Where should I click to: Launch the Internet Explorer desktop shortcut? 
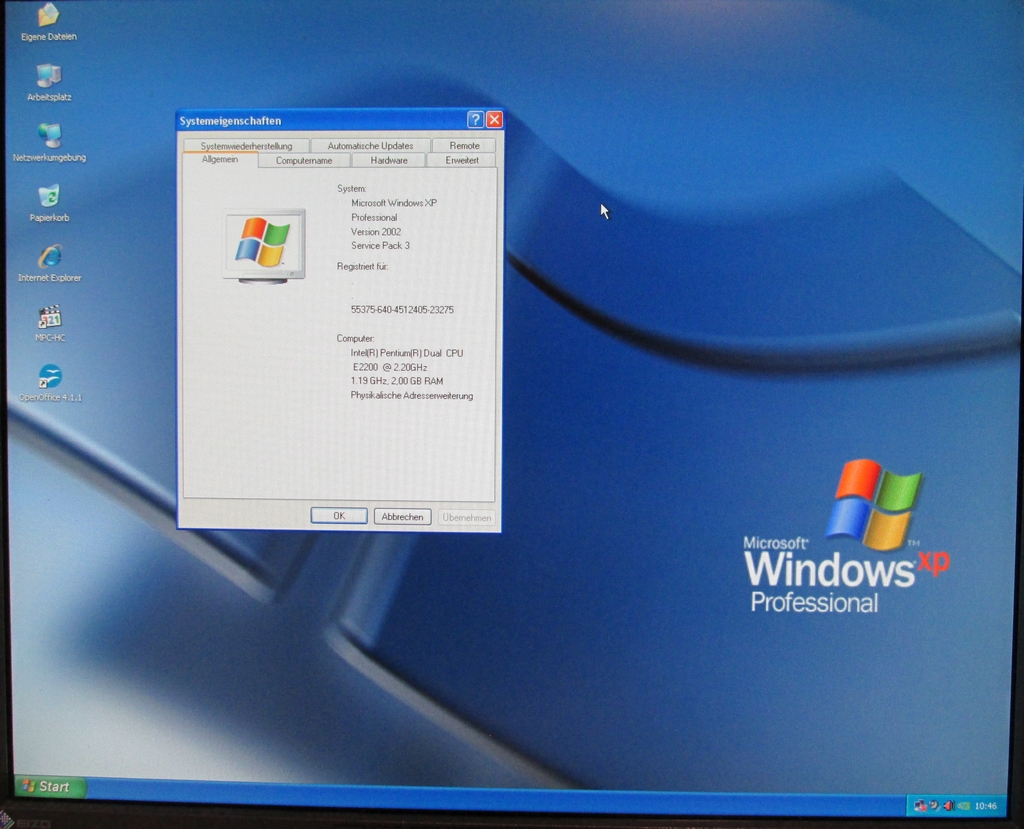pyautogui.click(x=49, y=257)
